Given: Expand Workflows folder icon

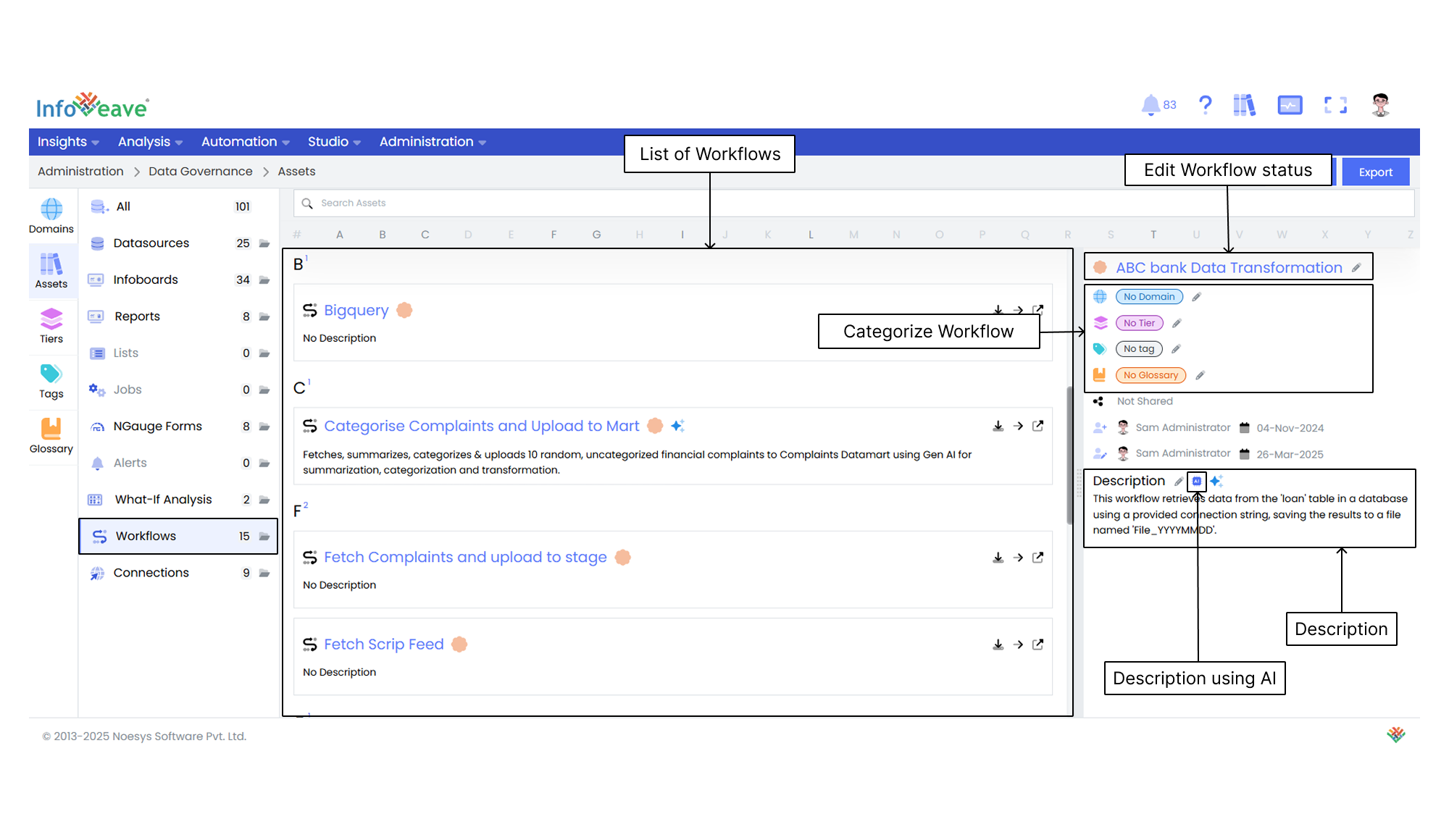Looking at the screenshot, I should coord(264,536).
